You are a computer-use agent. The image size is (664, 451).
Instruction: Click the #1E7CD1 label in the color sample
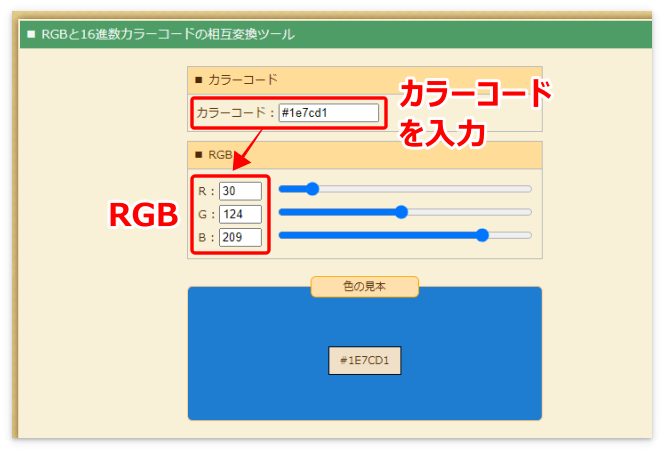365,360
